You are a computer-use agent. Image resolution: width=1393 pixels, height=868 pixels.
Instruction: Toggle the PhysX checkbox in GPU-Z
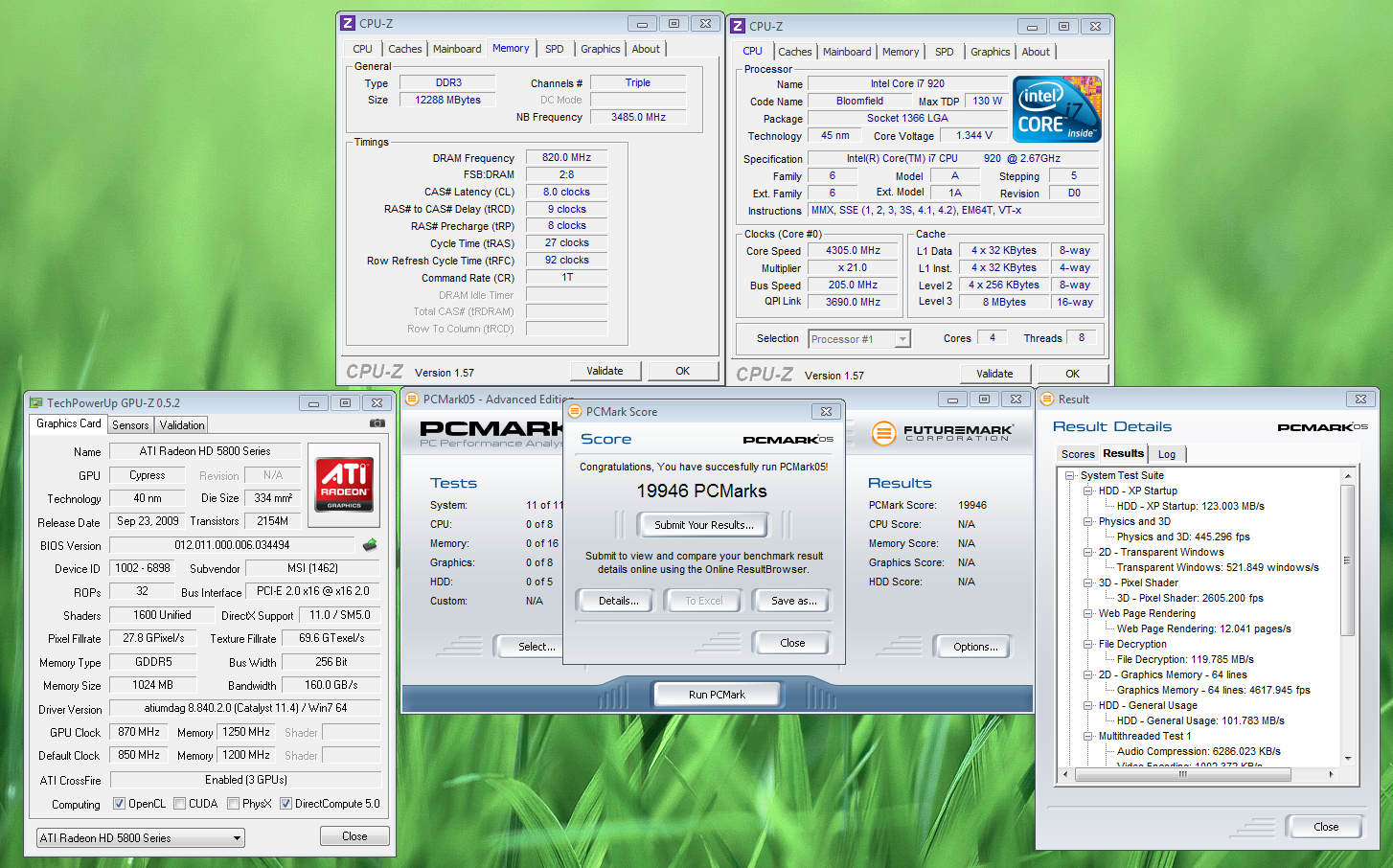click(x=233, y=804)
